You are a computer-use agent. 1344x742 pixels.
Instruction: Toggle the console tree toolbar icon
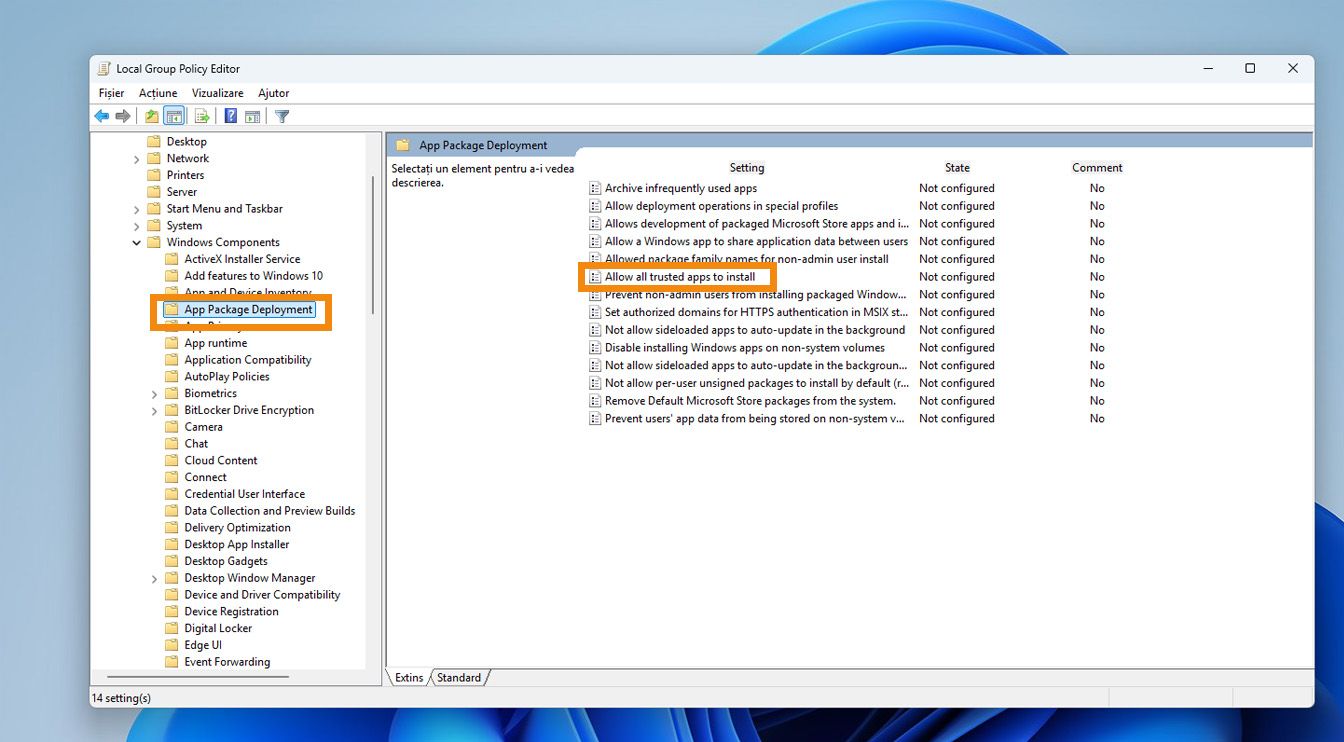pyautogui.click(x=174, y=116)
